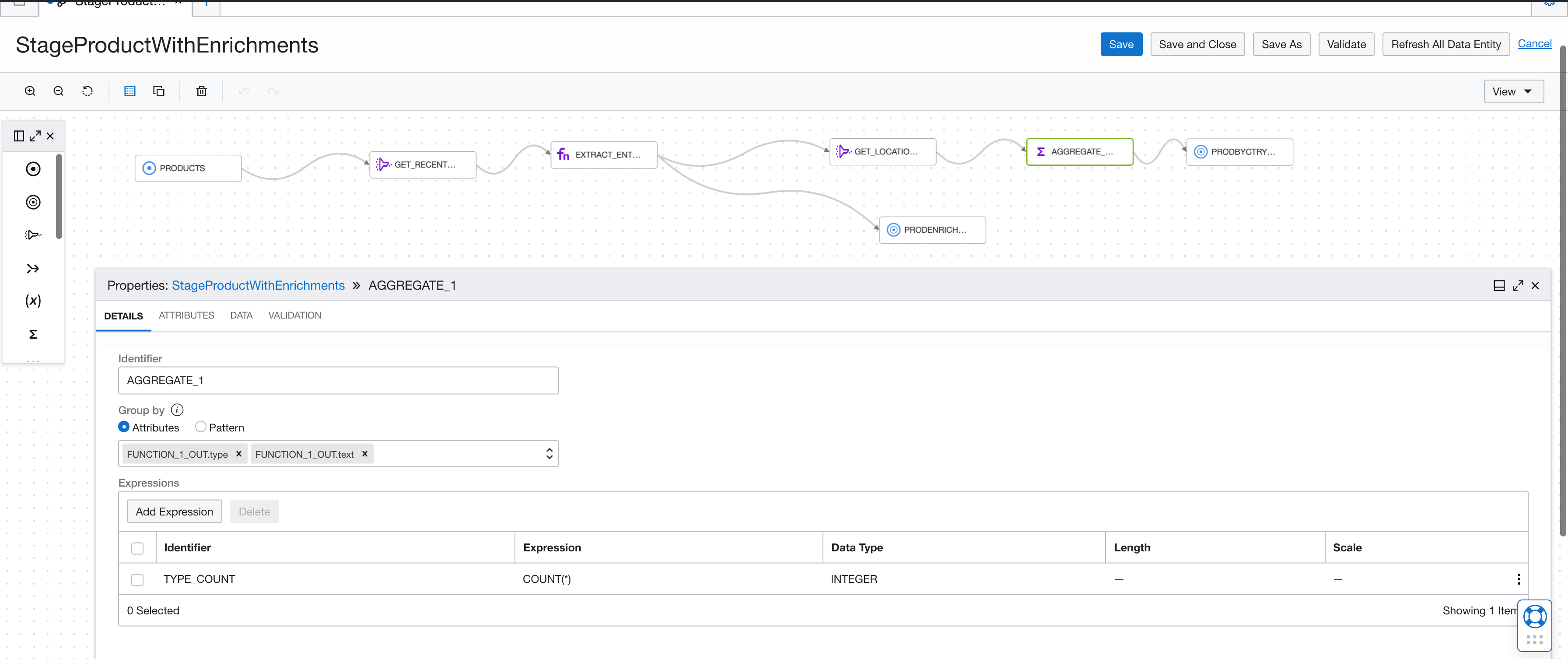Open the group by attributes selector stepper

549,453
